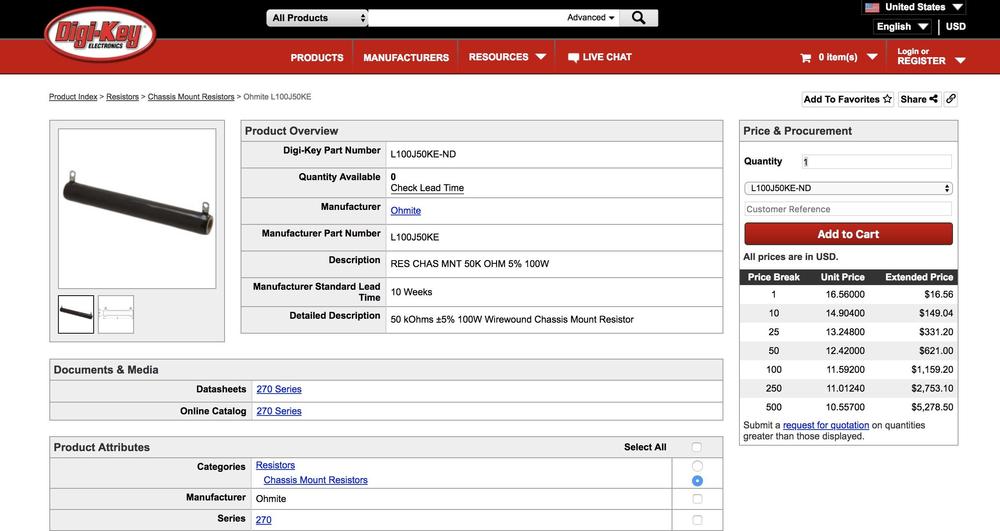1000x531 pixels.
Task: Open the 270 series attribute link
Action: coord(263,520)
